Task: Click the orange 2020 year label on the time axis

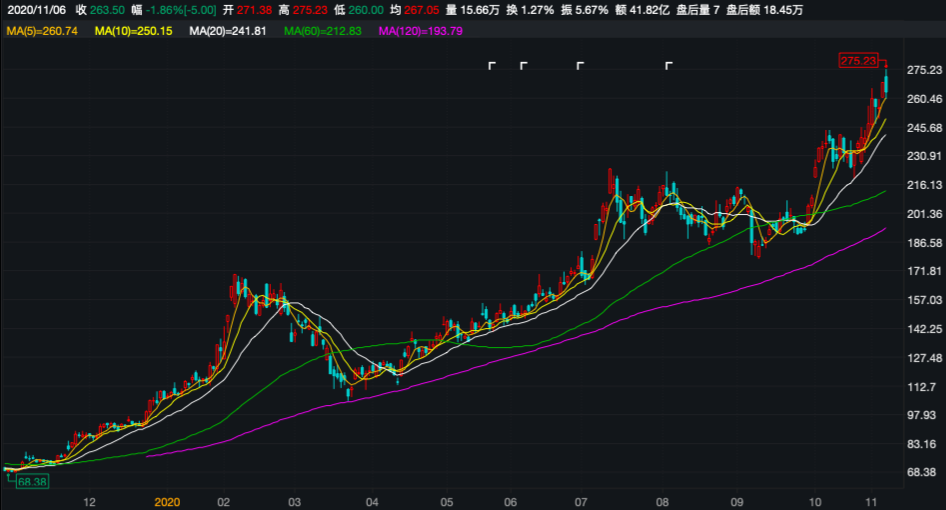Action: [166, 501]
